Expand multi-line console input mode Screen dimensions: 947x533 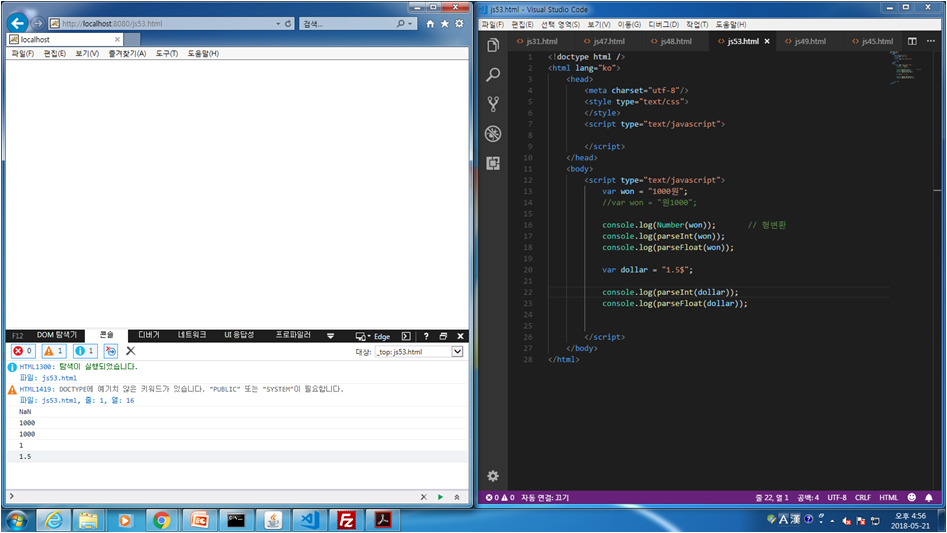point(457,497)
